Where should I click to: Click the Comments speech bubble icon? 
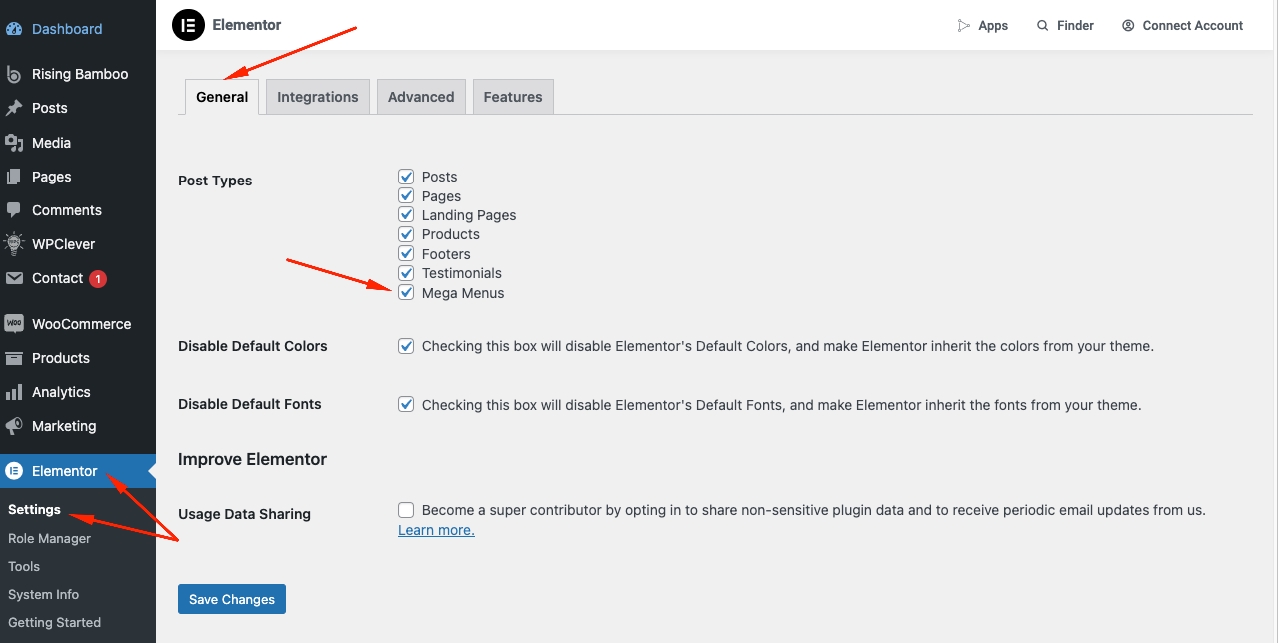point(14,210)
